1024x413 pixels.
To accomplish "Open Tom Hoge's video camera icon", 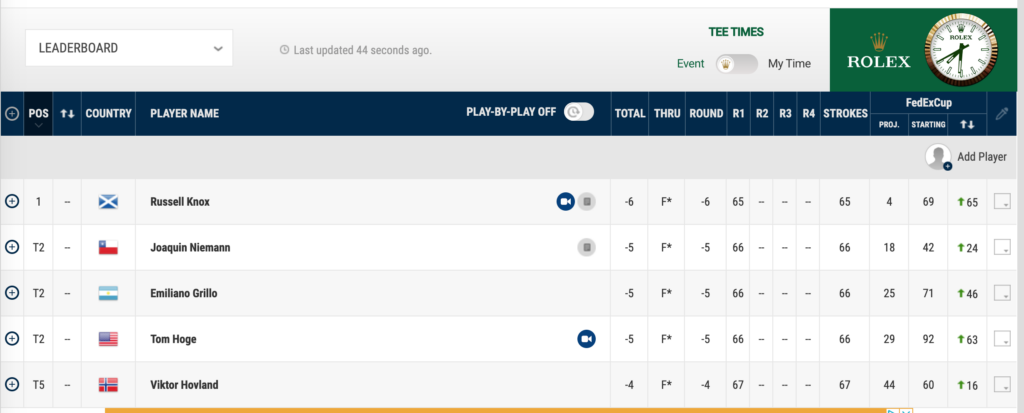I will point(586,339).
